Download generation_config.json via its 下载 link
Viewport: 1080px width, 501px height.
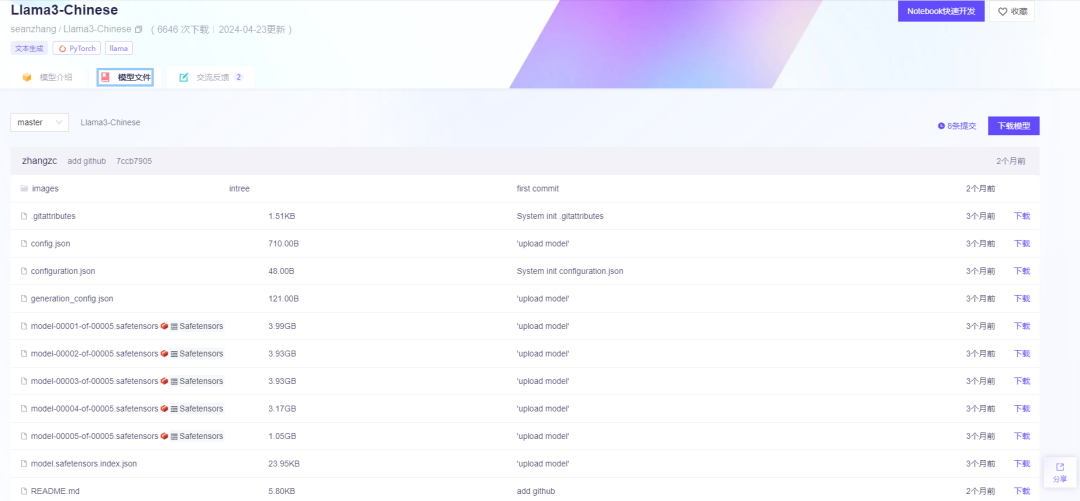pyautogui.click(x=1021, y=298)
